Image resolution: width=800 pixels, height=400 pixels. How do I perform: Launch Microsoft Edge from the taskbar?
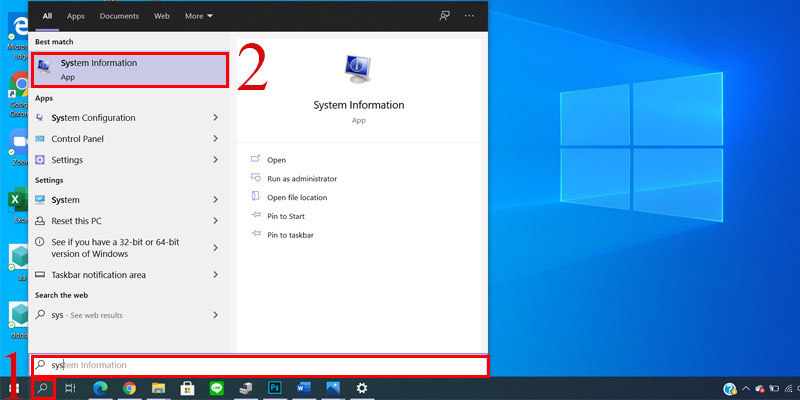tap(100, 389)
